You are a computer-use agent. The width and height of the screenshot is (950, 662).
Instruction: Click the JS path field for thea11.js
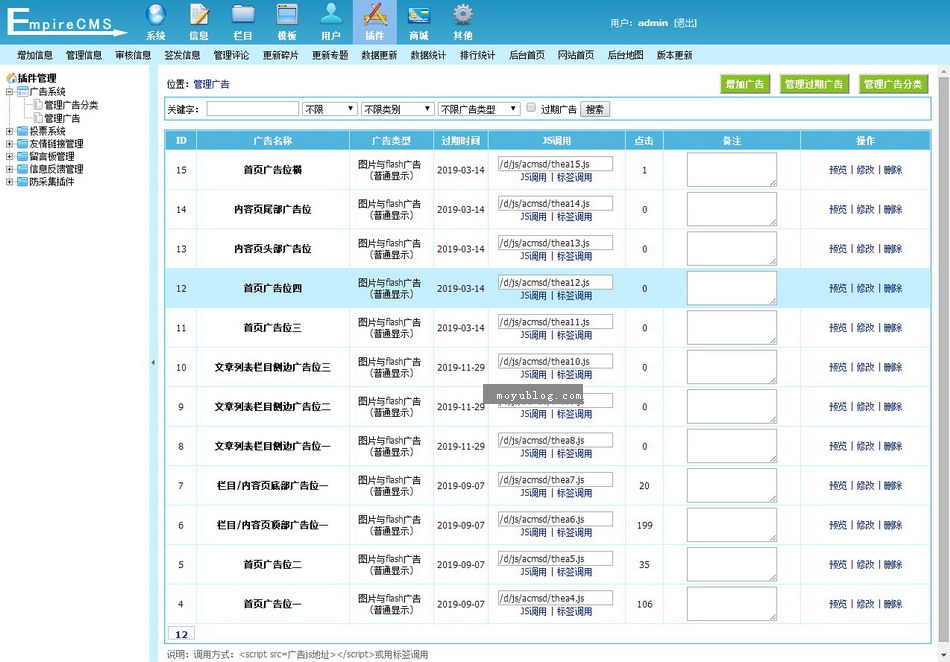pos(555,322)
